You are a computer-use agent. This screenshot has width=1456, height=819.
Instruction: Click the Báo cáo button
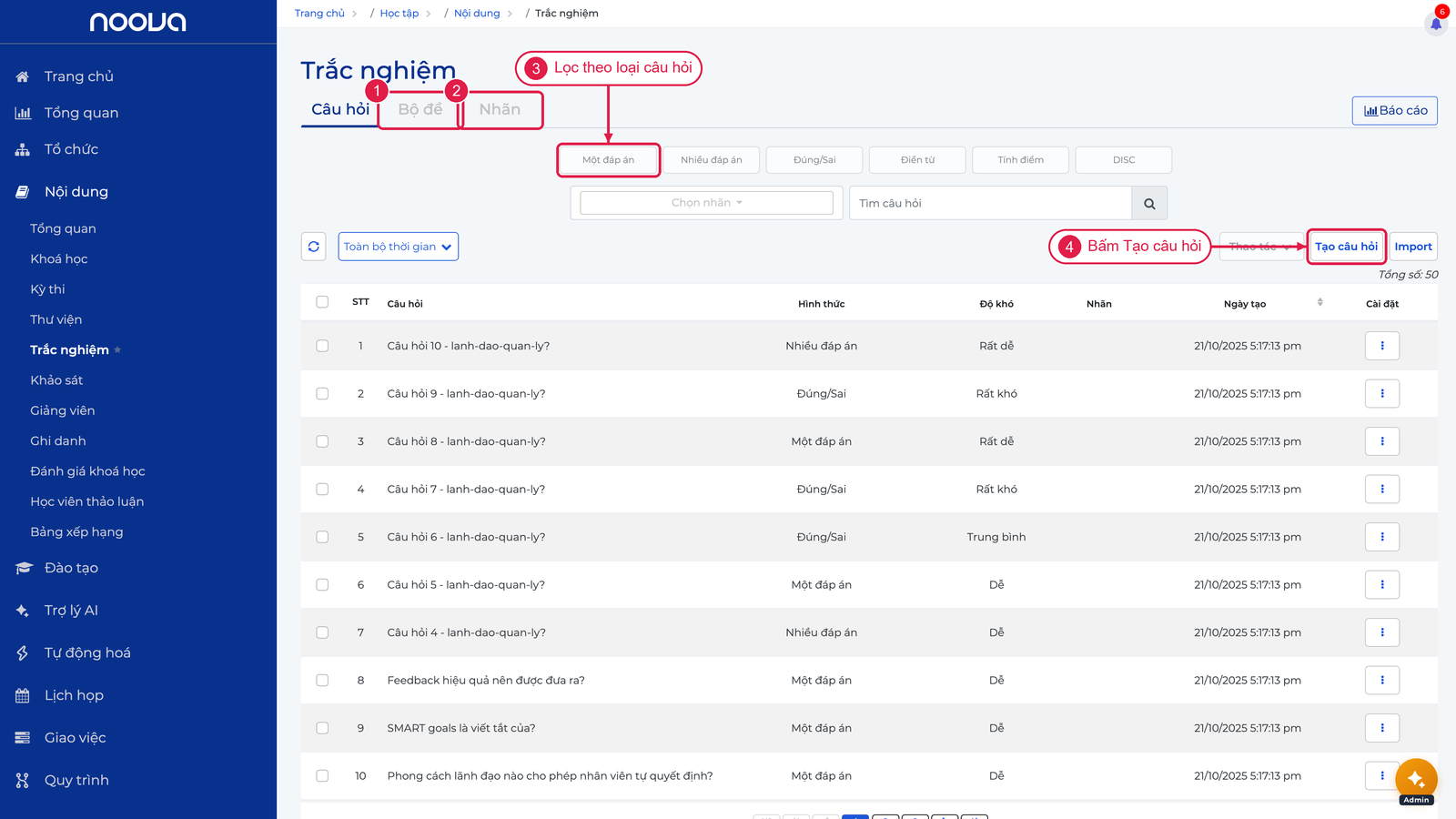(x=1395, y=110)
